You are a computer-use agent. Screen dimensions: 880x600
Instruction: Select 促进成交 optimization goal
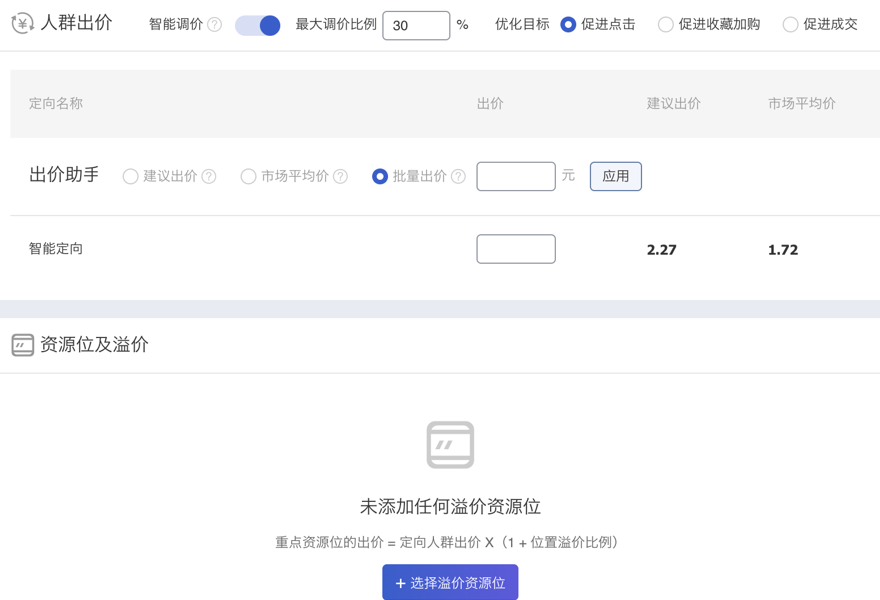click(x=790, y=25)
